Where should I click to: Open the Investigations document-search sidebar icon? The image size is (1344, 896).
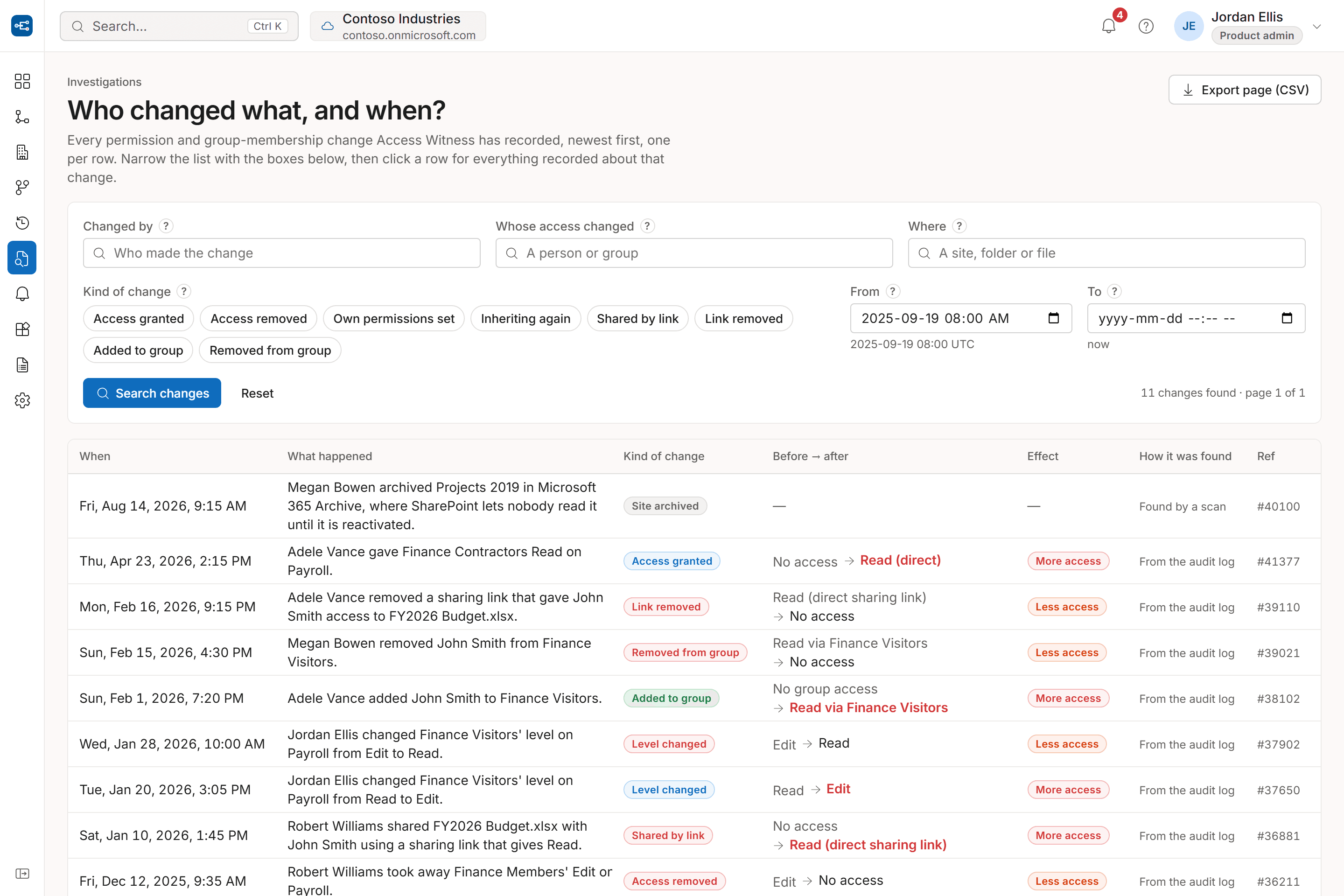click(22, 258)
